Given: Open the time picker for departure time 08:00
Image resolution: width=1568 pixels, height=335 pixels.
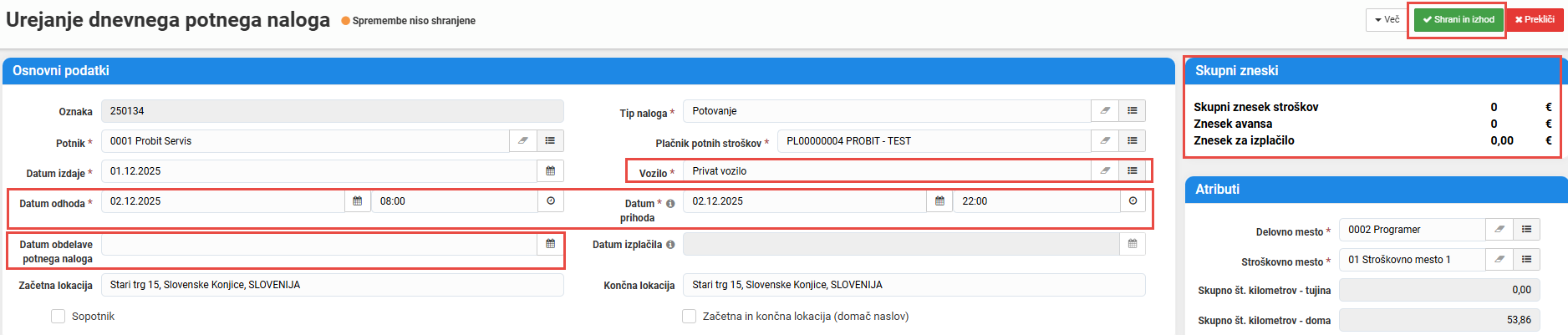Looking at the screenshot, I should point(550,201).
